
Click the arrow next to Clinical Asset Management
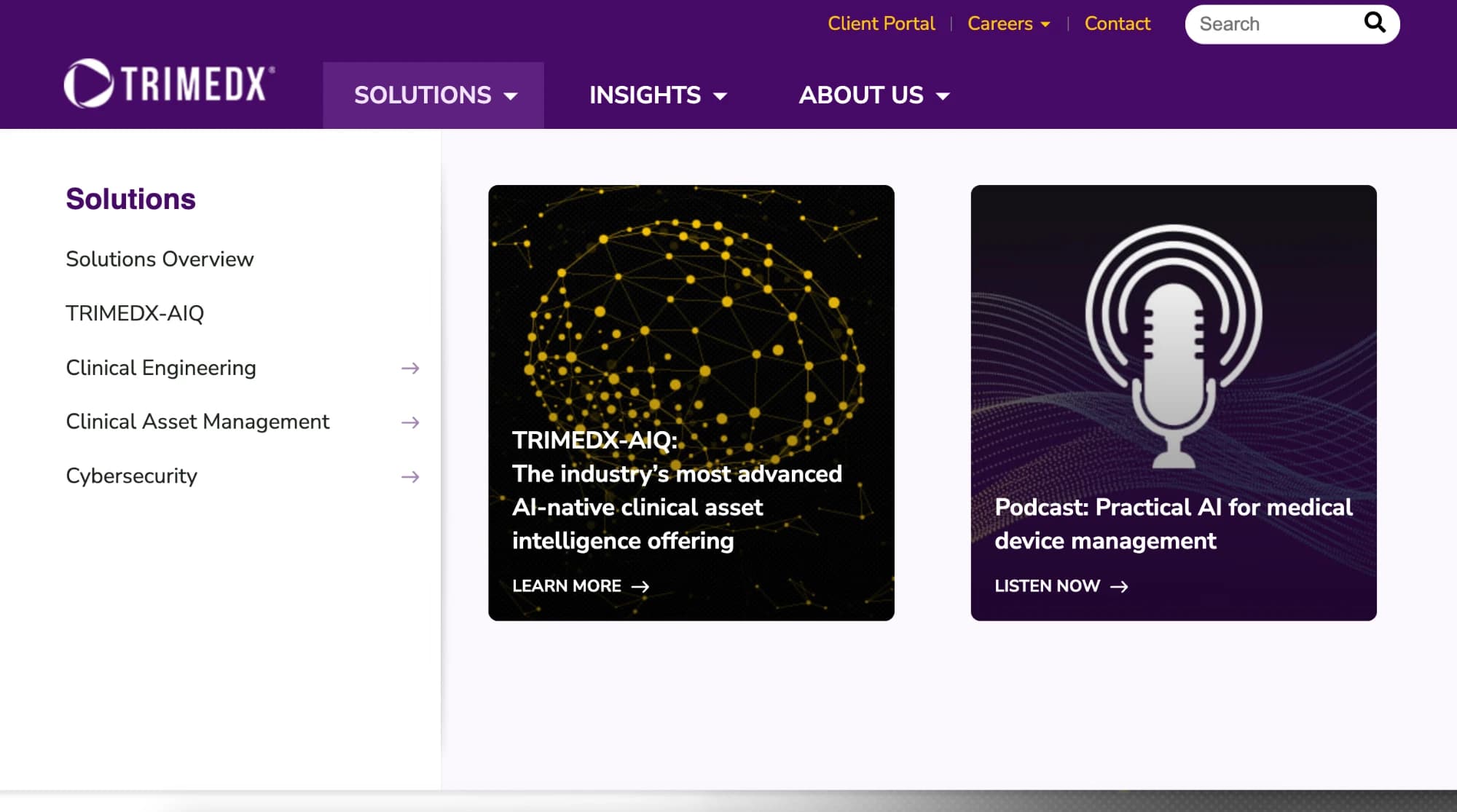(410, 422)
